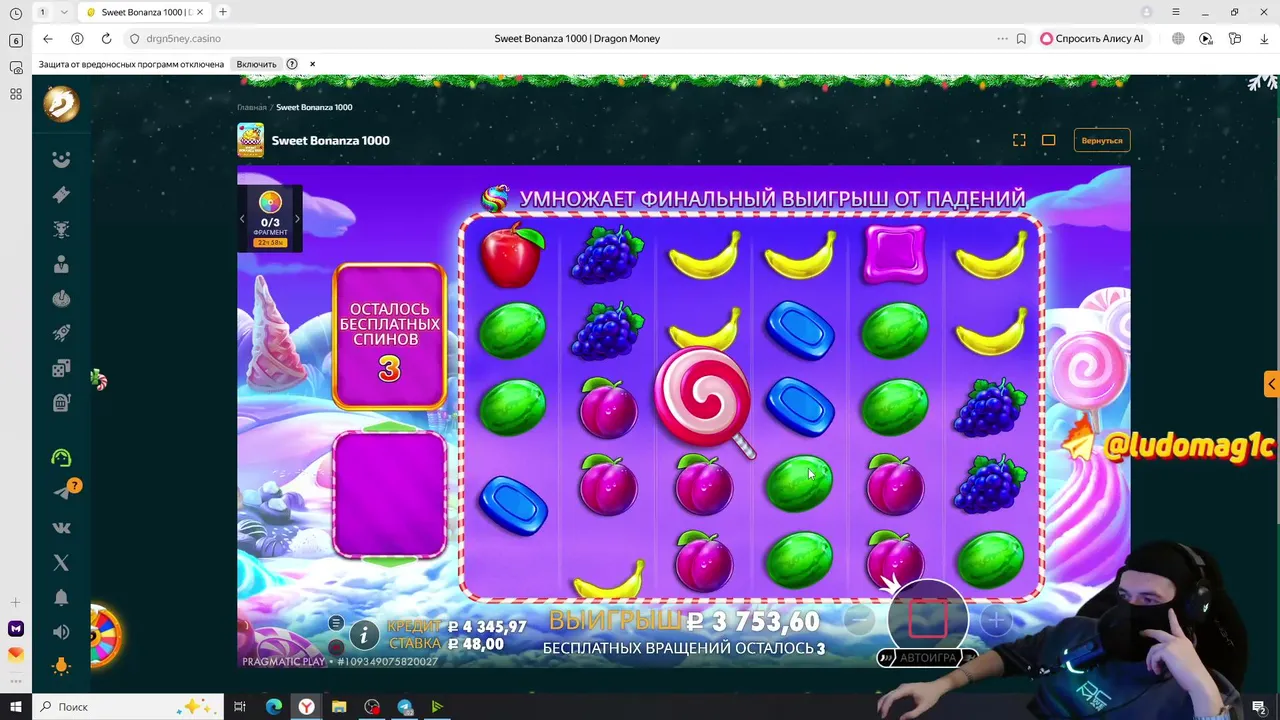Open the smiley face sidebar section
Viewport: 1280px width, 720px height.
click(61, 160)
